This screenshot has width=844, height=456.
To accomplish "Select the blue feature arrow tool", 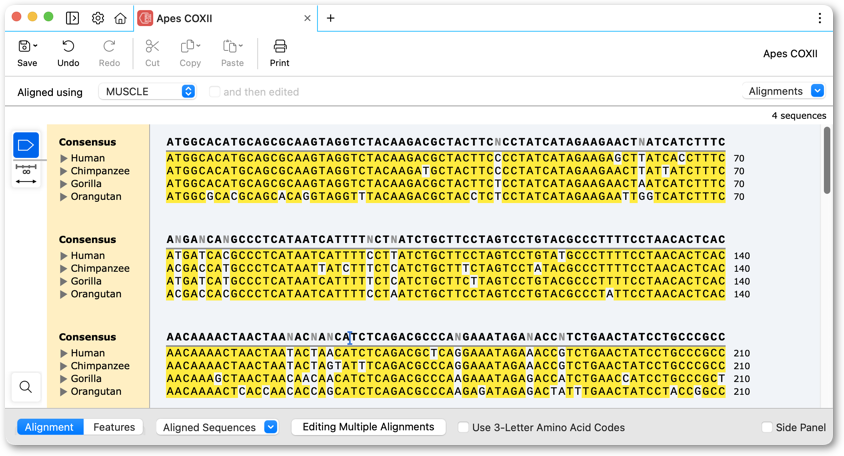I will [26, 145].
